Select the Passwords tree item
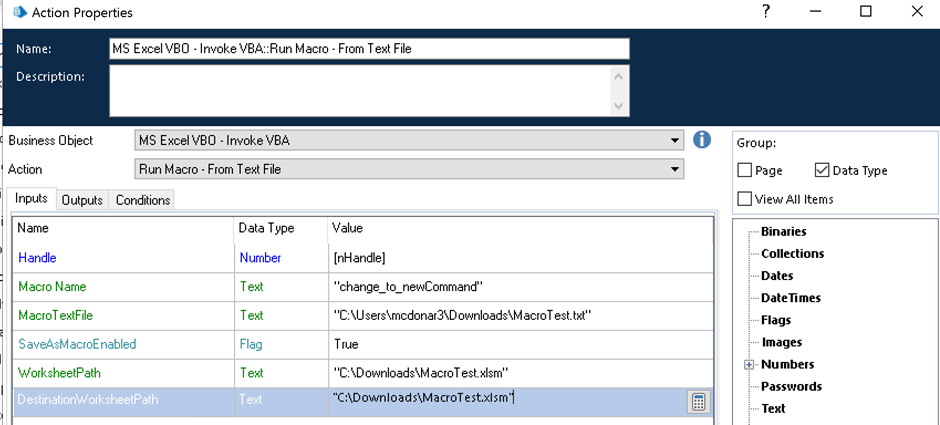 [791, 386]
